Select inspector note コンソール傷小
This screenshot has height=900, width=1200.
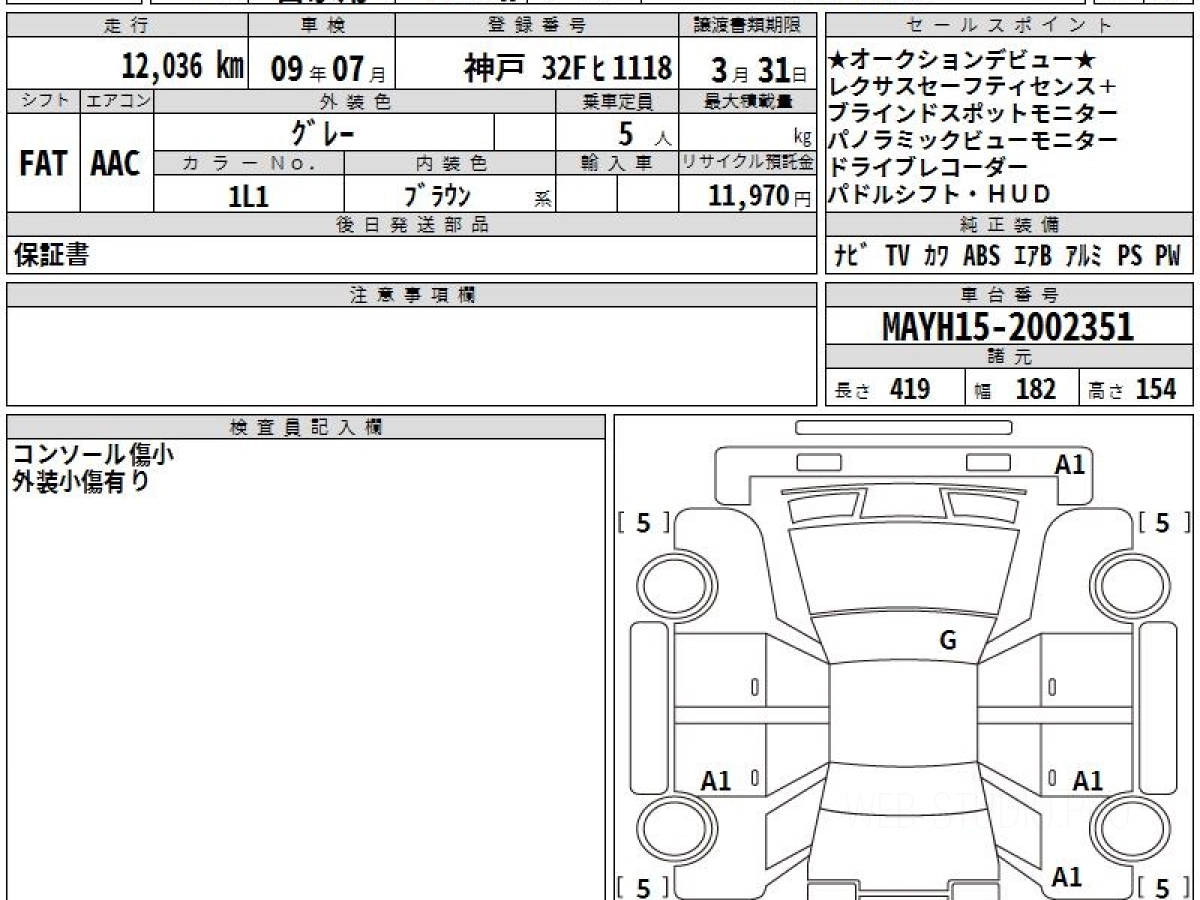click(x=93, y=455)
